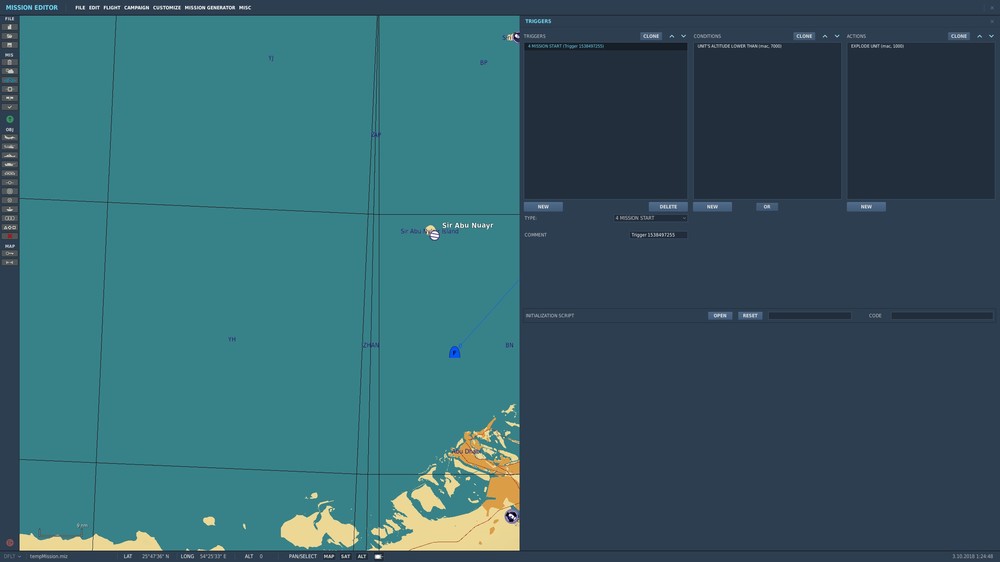Select 'UNIT'S ALTITUDE LOWER THAN' condition row

coord(767,46)
